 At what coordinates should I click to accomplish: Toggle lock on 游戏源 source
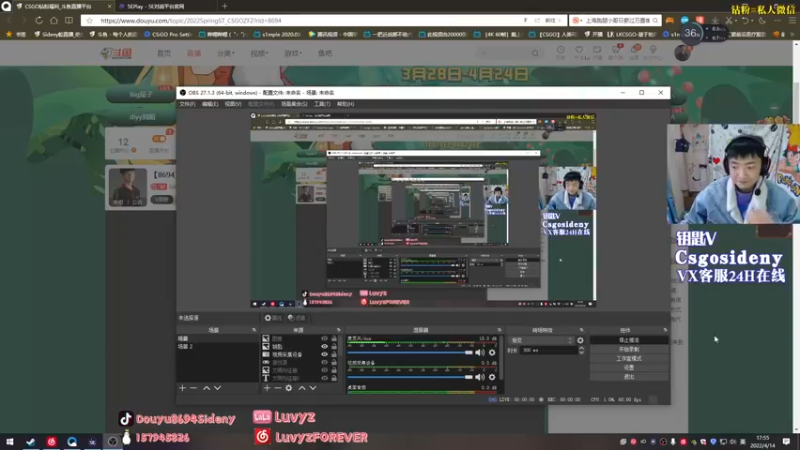pyautogui.click(x=334, y=362)
